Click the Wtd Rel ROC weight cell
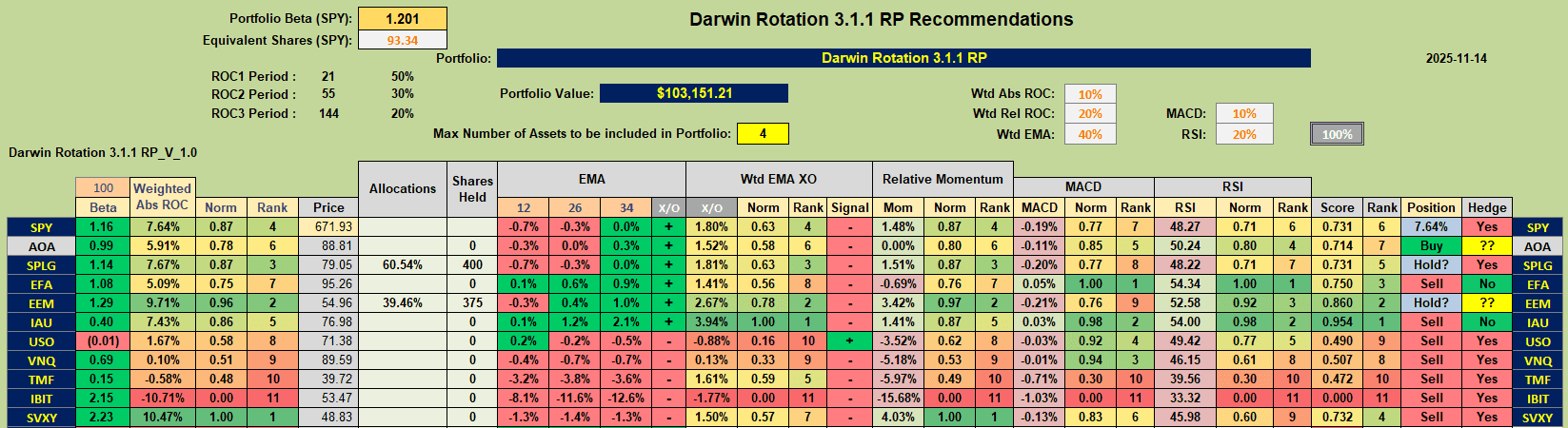 [1090, 113]
